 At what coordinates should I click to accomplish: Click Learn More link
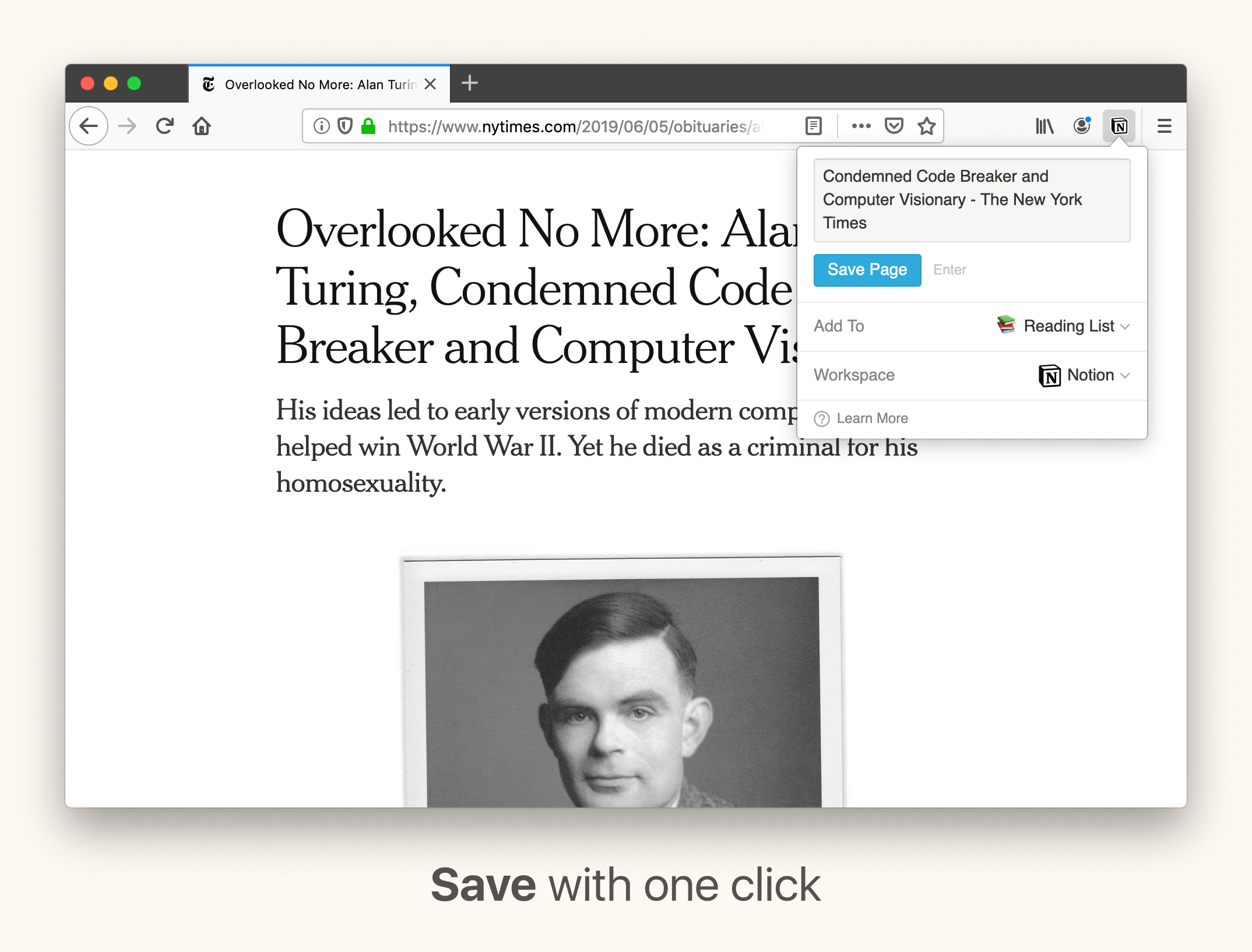tap(871, 418)
